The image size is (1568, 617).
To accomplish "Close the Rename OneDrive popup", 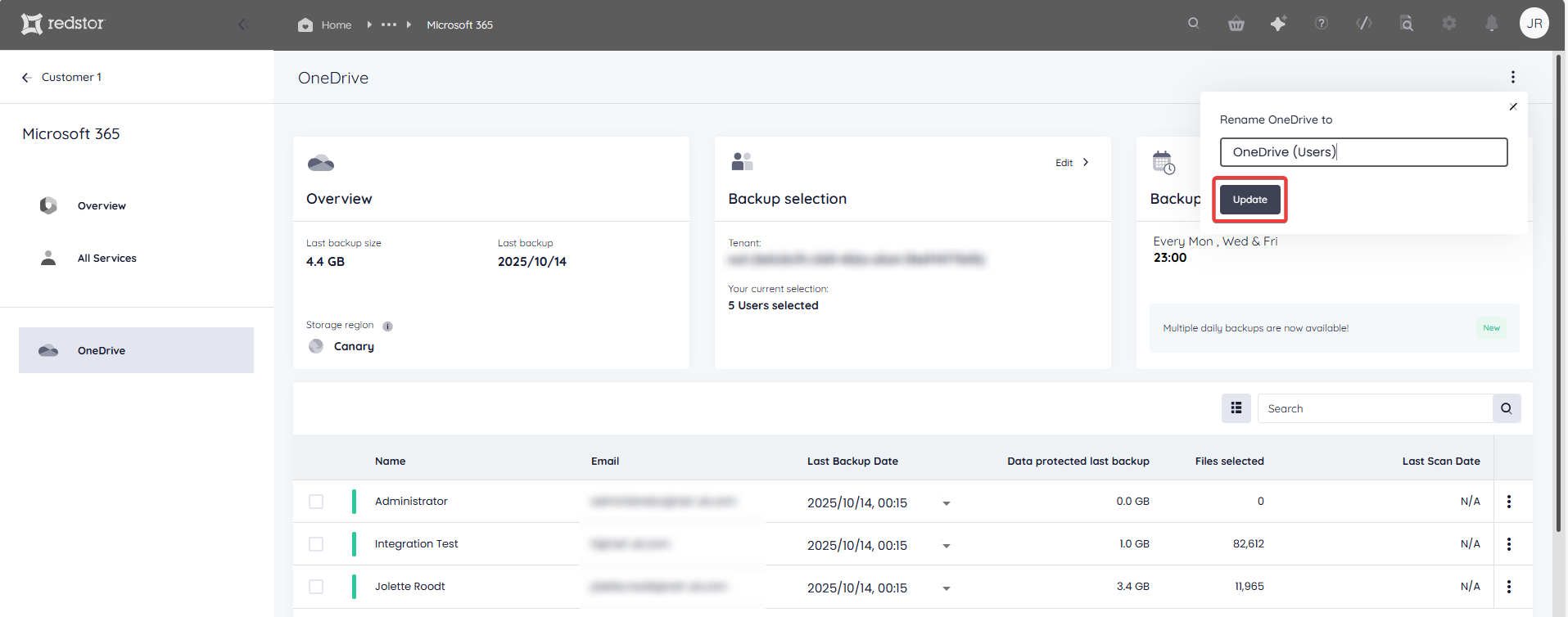I will pyautogui.click(x=1513, y=106).
